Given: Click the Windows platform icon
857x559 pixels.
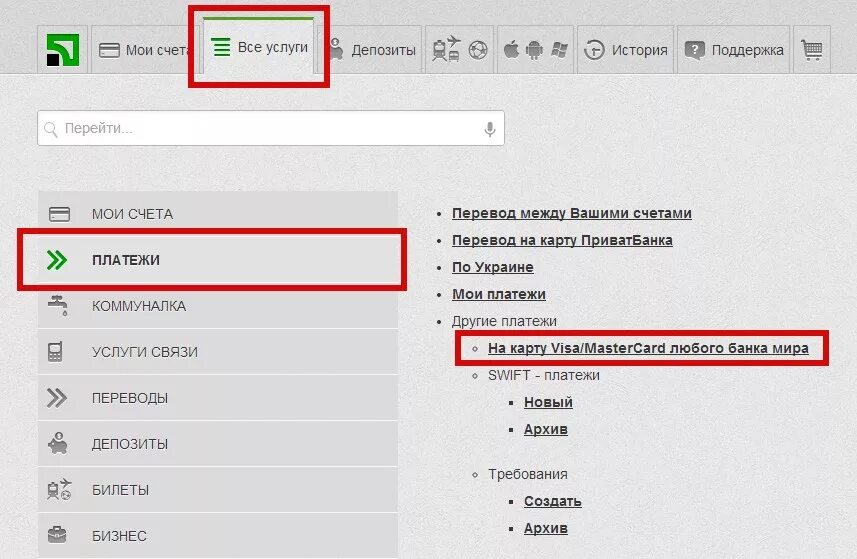Looking at the screenshot, I should pyautogui.click(x=559, y=50).
